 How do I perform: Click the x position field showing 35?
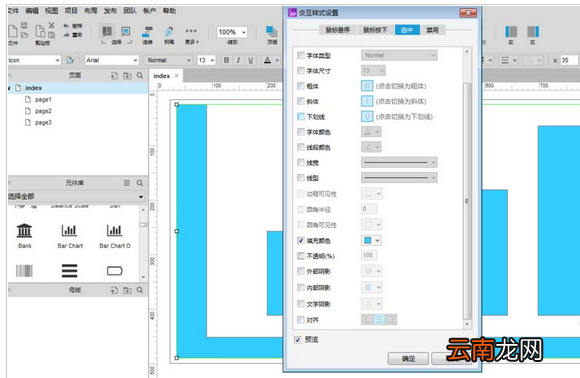pos(568,60)
